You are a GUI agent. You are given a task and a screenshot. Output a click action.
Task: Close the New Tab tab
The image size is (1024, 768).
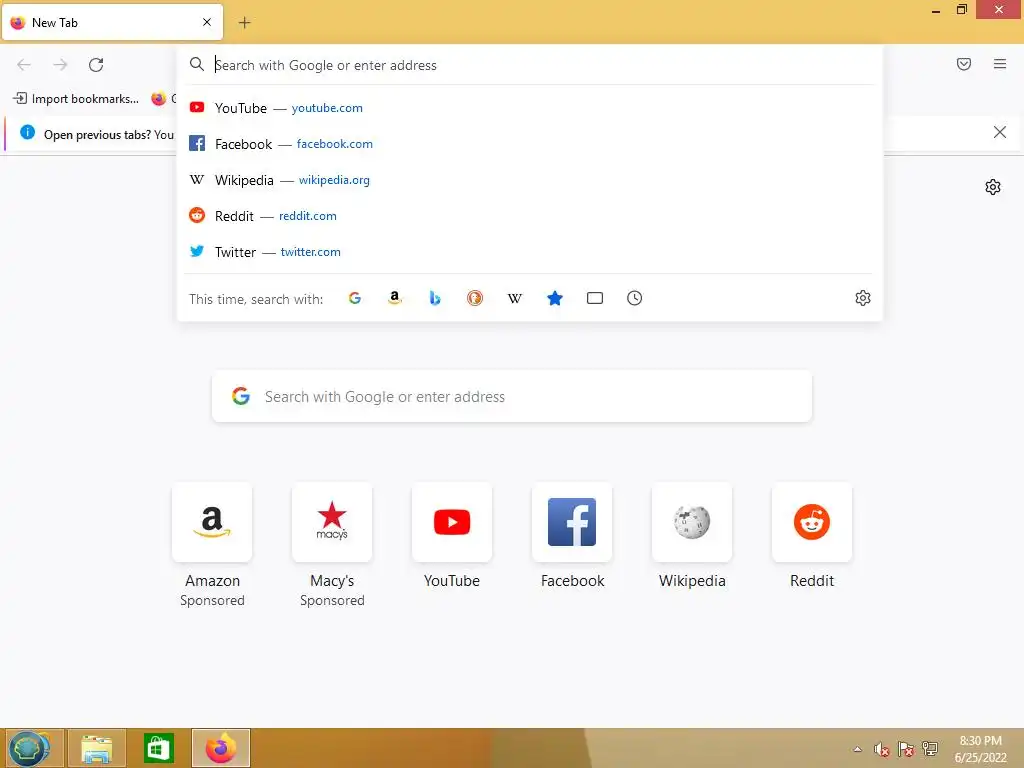coord(207,22)
